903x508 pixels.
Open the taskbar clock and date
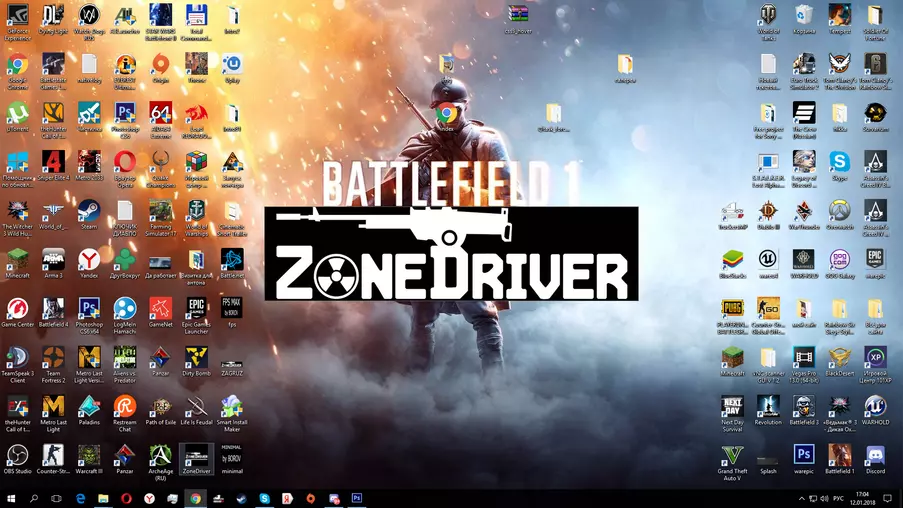pos(862,498)
